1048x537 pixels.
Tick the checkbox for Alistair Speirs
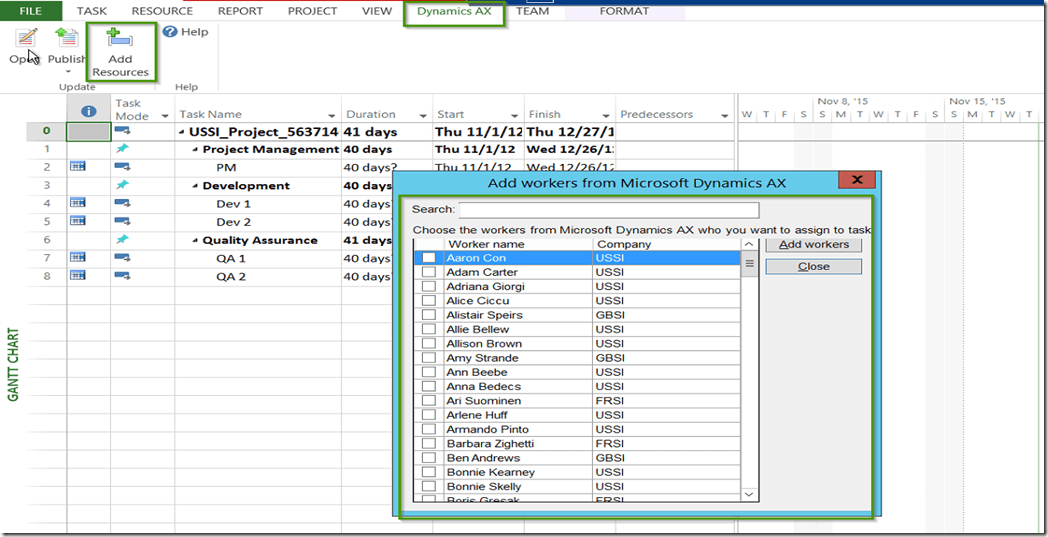[x=429, y=315]
